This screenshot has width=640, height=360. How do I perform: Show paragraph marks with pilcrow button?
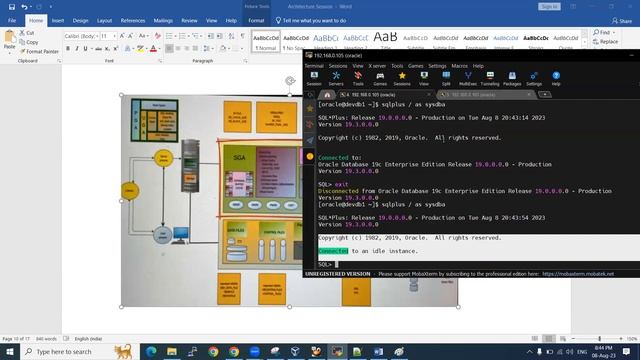tap(242, 36)
